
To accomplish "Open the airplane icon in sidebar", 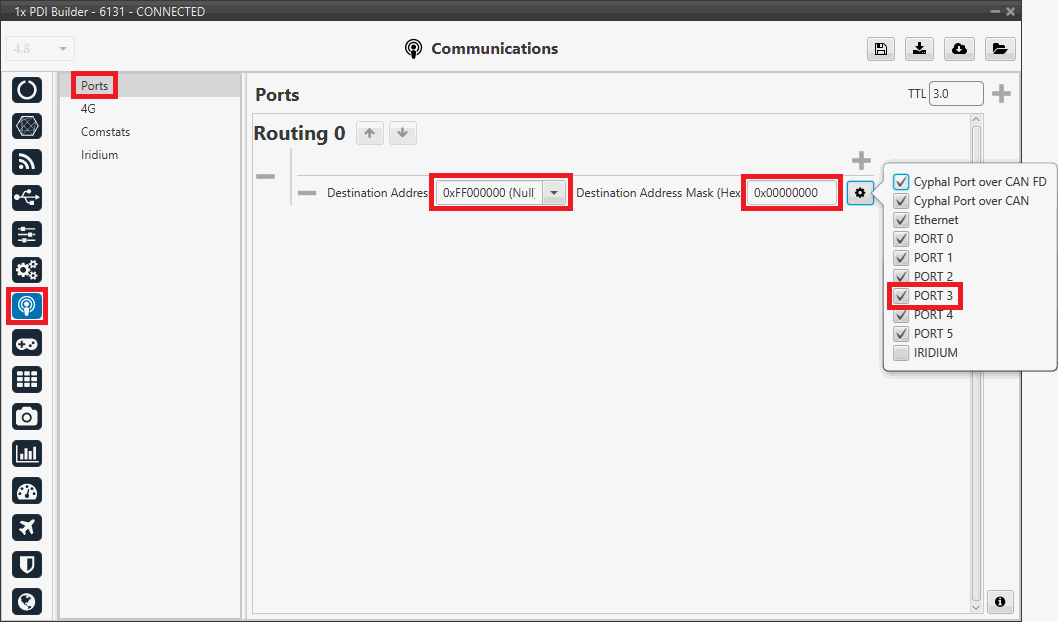I will 27,527.
